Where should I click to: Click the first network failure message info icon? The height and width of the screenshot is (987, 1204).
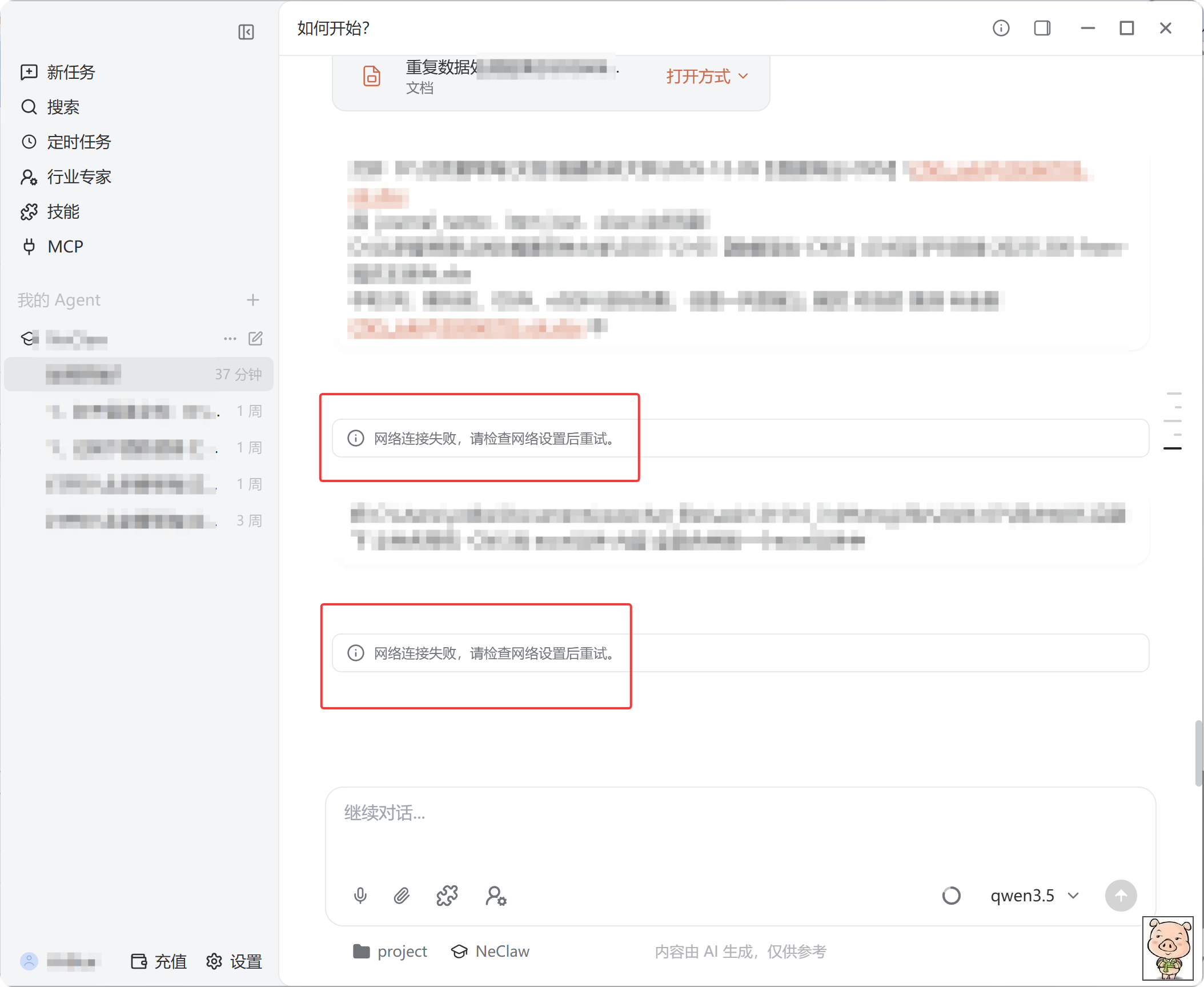point(356,438)
